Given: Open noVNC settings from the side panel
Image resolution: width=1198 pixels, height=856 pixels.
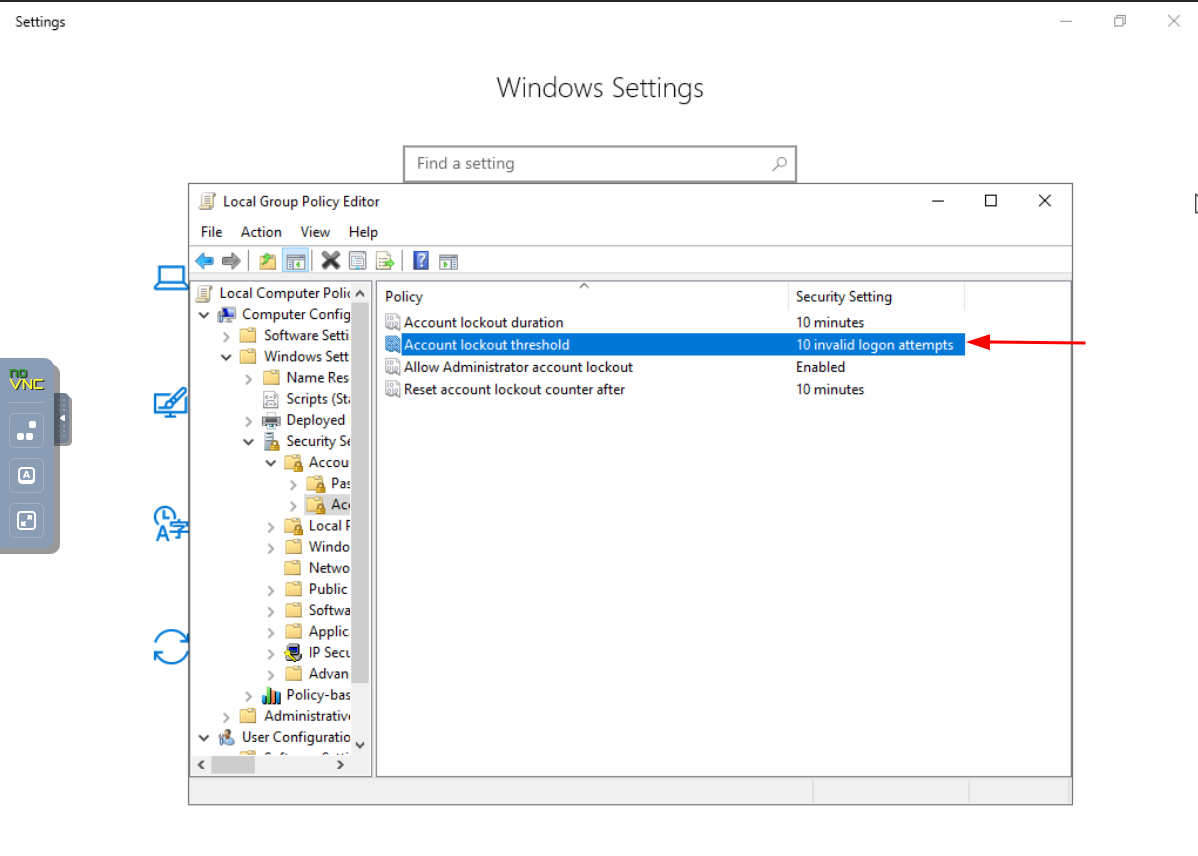Looking at the screenshot, I should [x=27, y=430].
